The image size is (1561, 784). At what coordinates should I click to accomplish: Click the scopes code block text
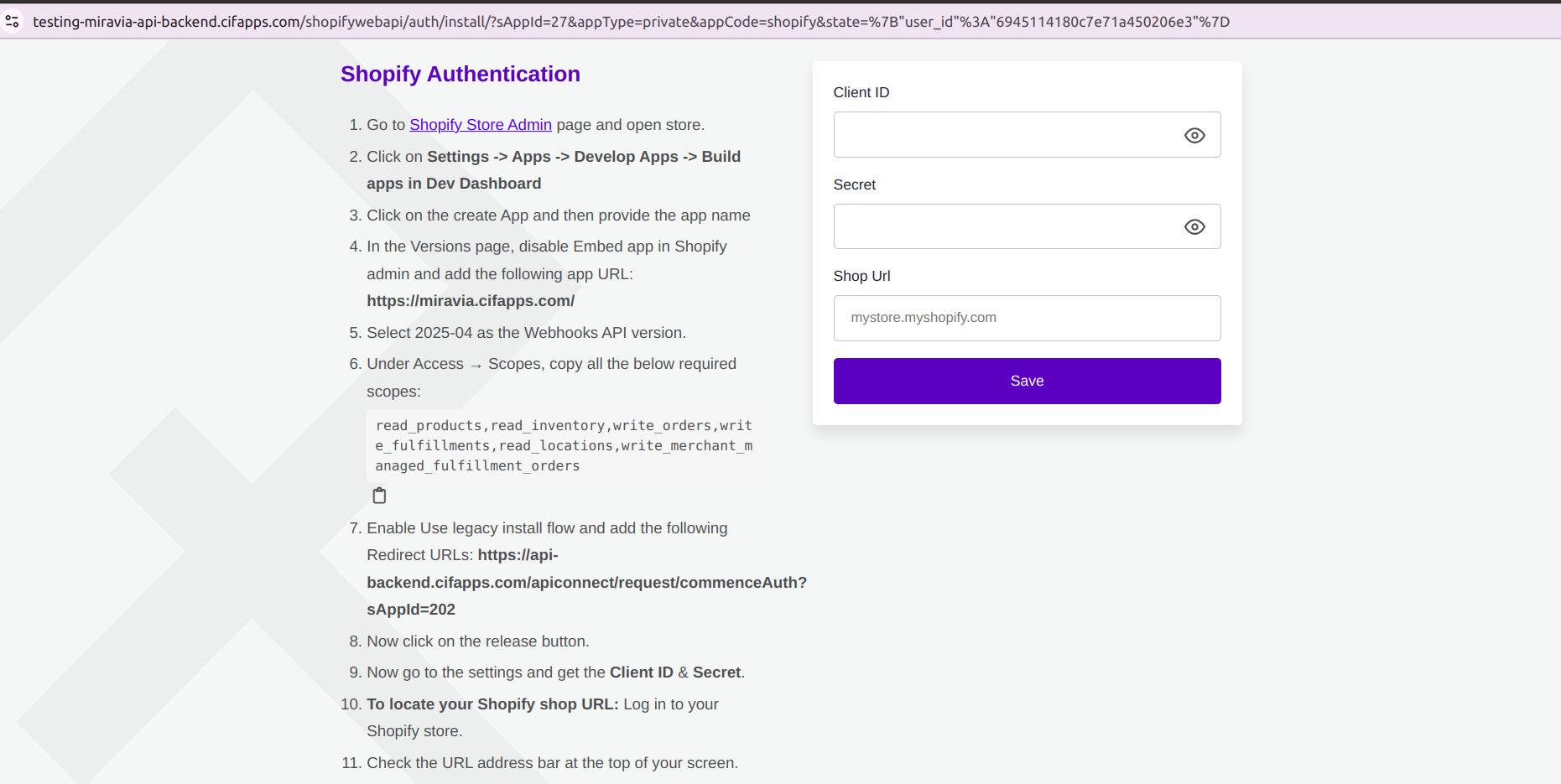point(563,446)
